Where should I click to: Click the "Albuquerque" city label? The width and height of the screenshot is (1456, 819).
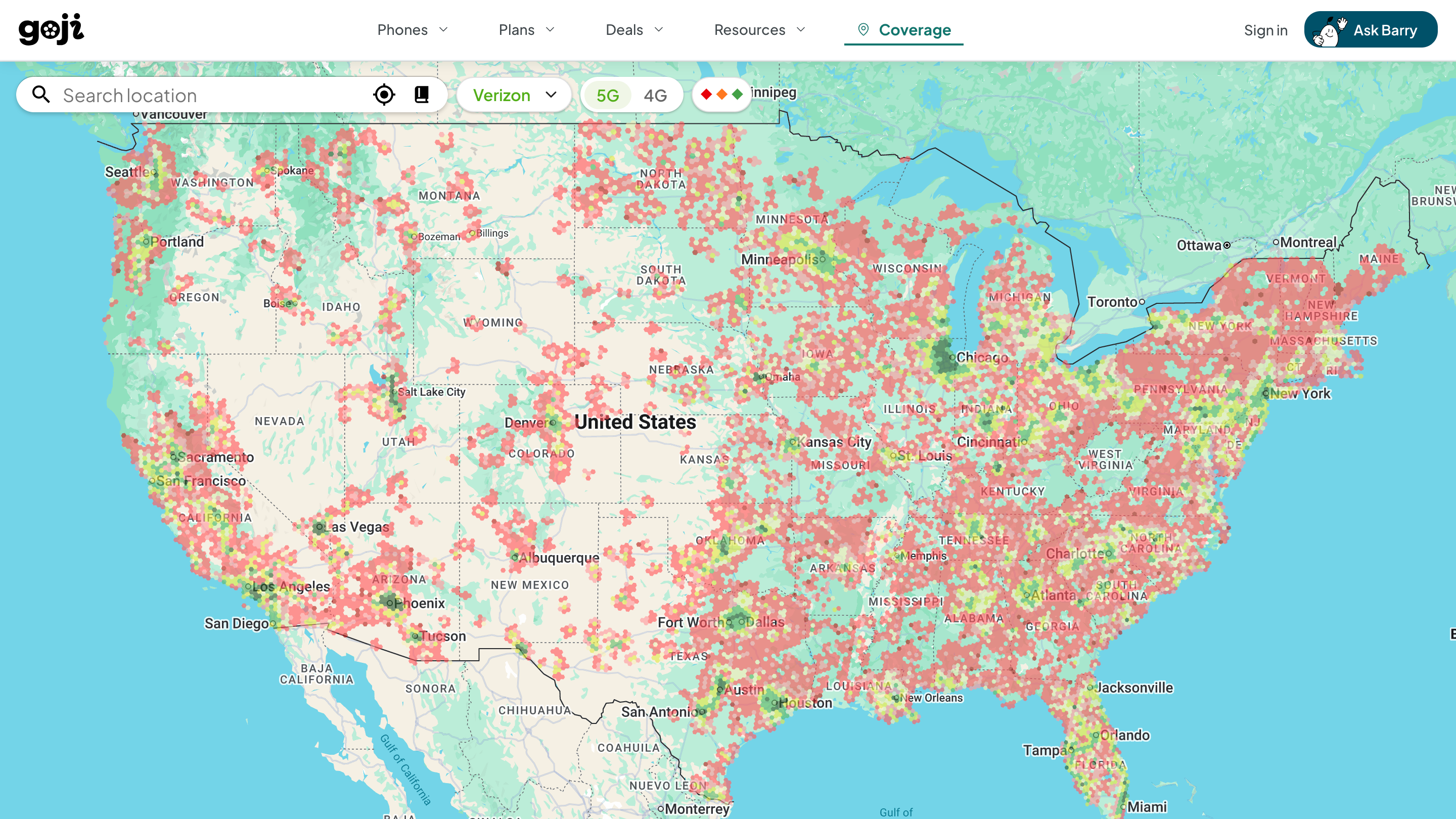(x=559, y=558)
